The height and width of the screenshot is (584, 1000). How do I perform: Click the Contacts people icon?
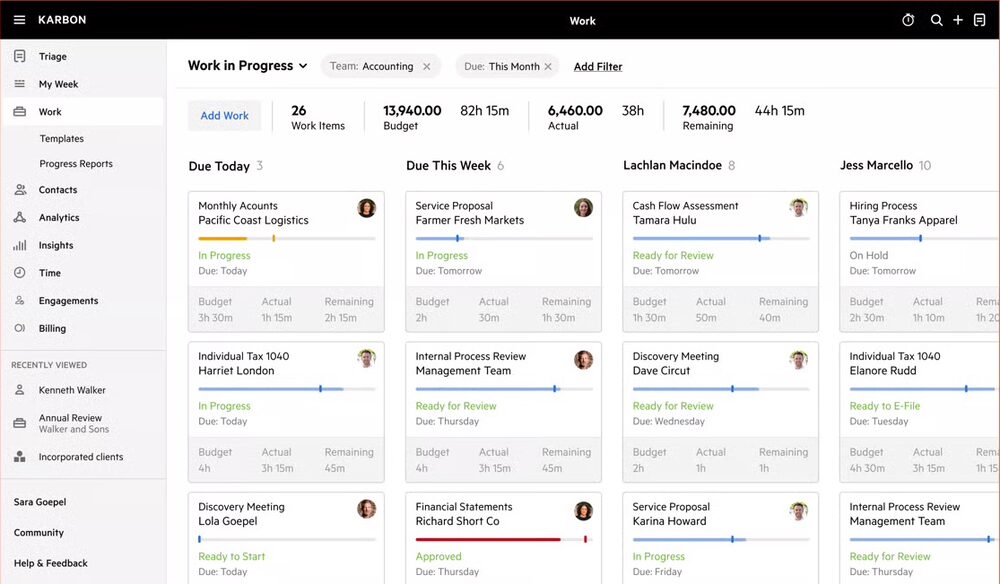(20, 189)
